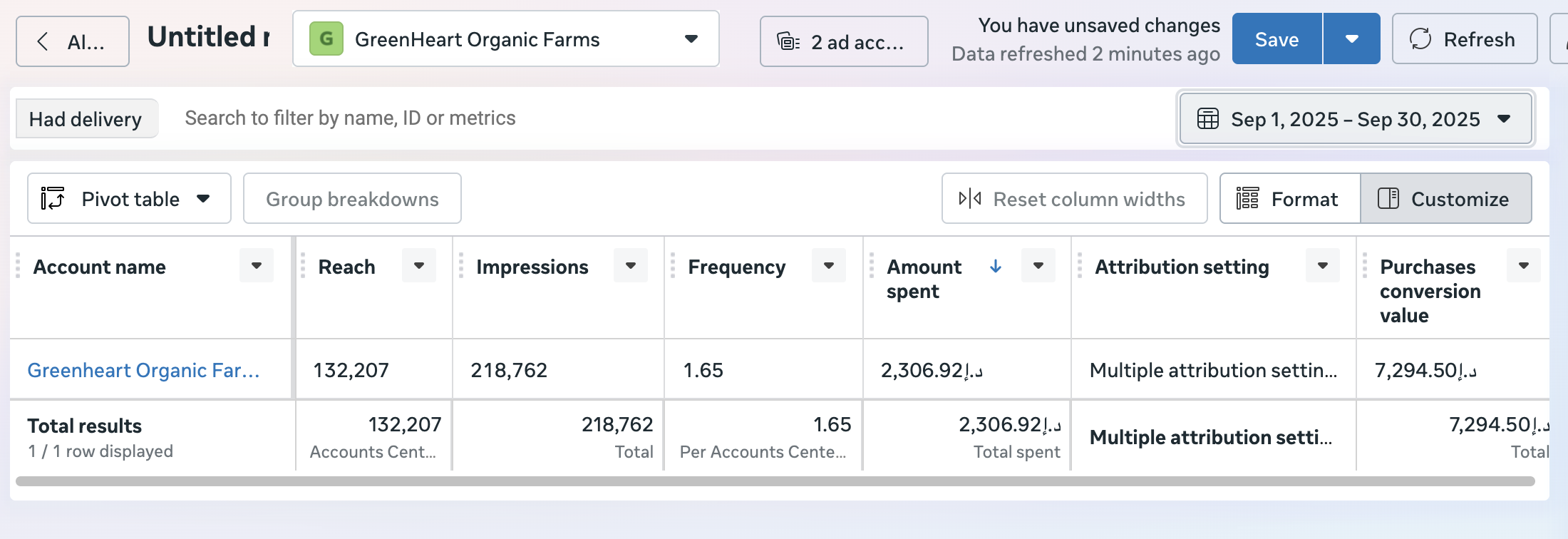Open Account name column menu

click(257, 266)
